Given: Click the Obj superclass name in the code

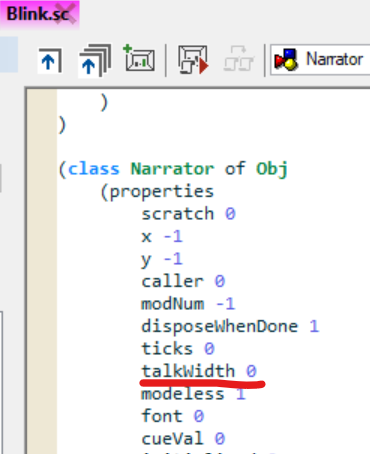Looking at the screenshot, I should (x=271, y=169).
